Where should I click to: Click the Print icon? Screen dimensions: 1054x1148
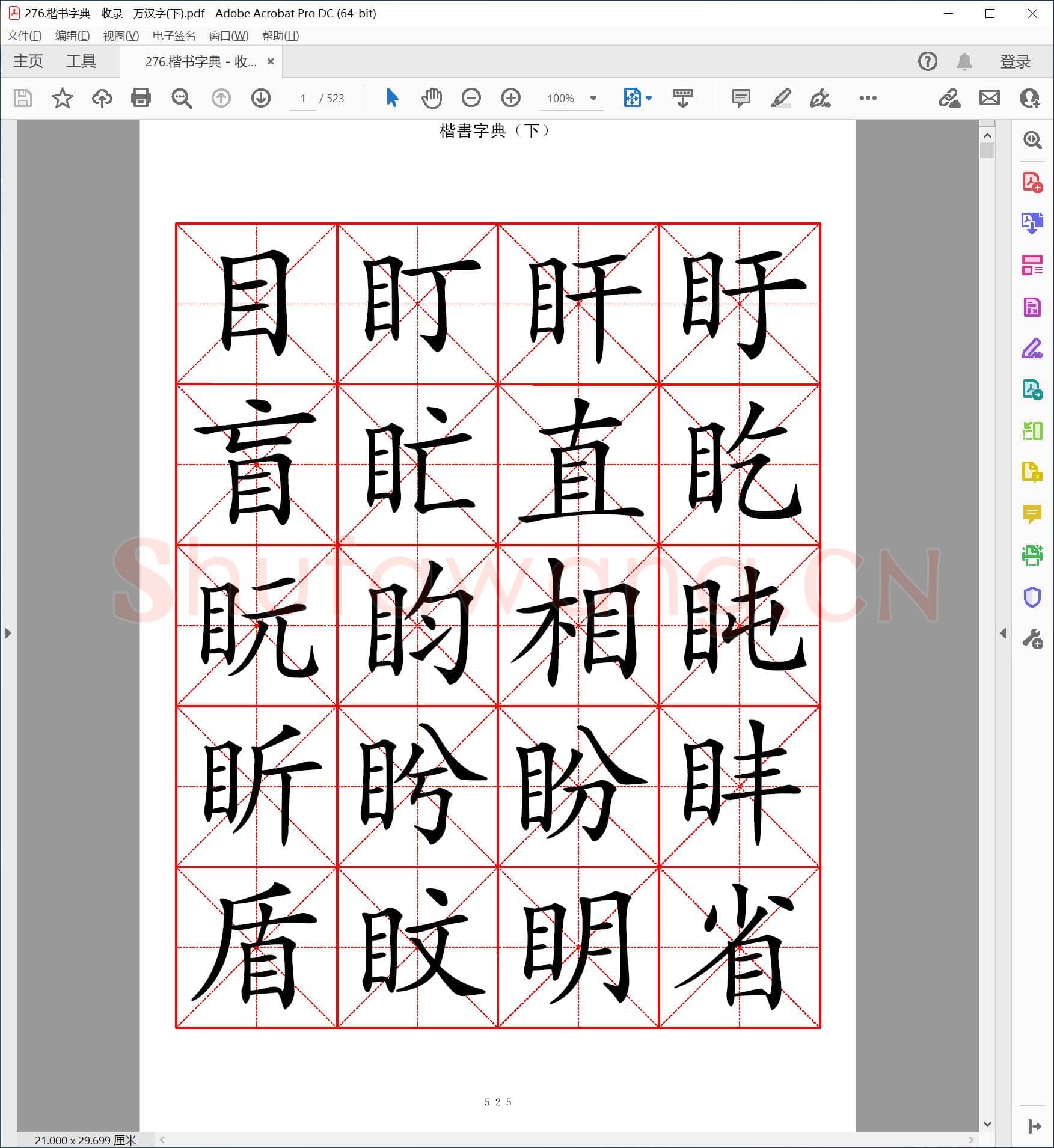coord(140,98)
